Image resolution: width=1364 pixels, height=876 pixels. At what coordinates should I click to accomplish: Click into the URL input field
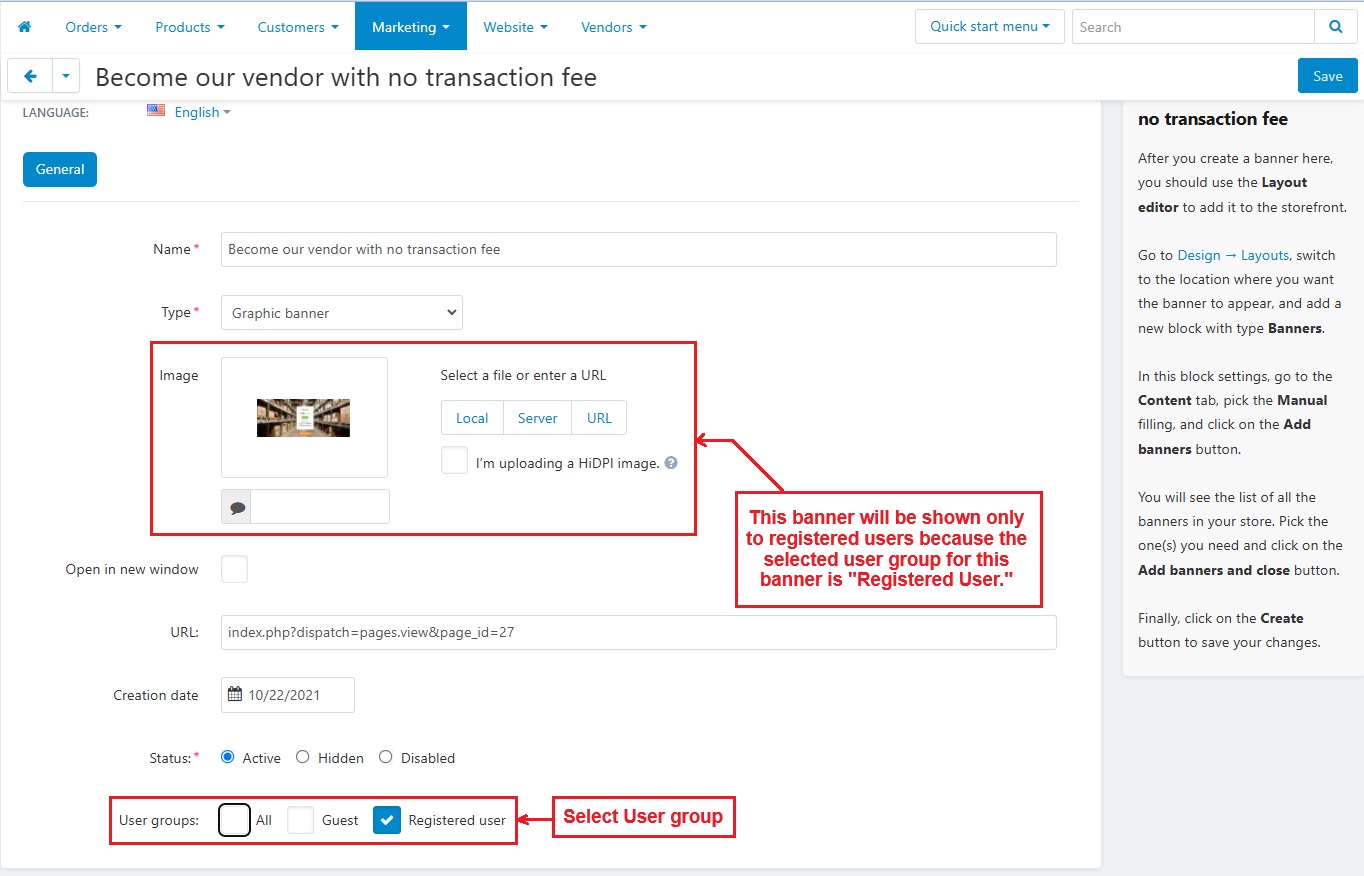coord(638,632)
